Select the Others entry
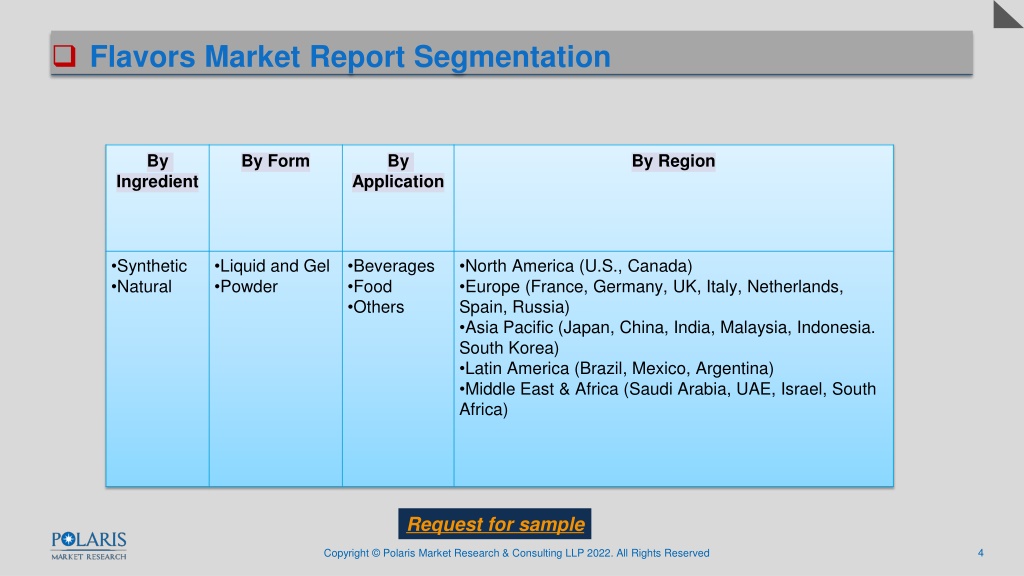The image size is (1024, 576). pos(376,307)
